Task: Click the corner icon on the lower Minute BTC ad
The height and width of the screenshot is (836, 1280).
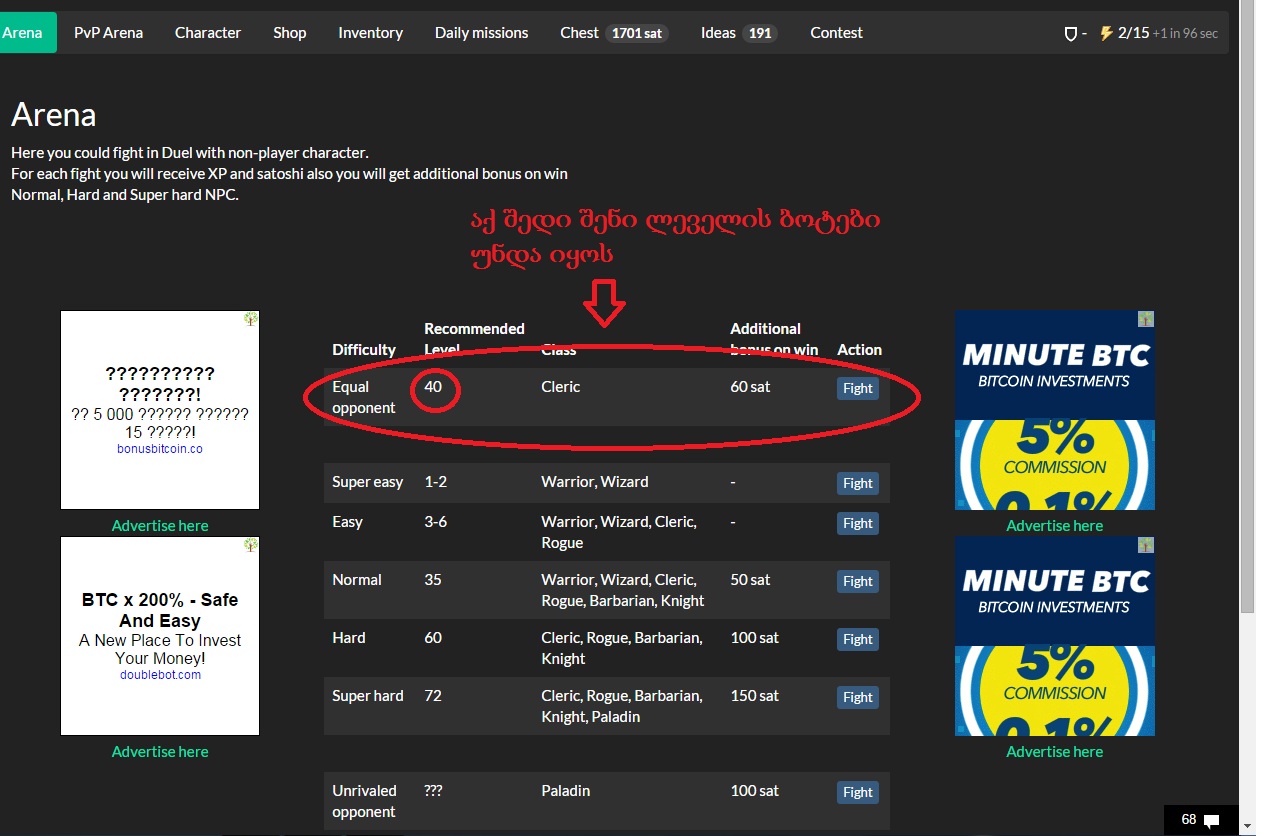Action: pyautogui.click(x=1145, y=545)
